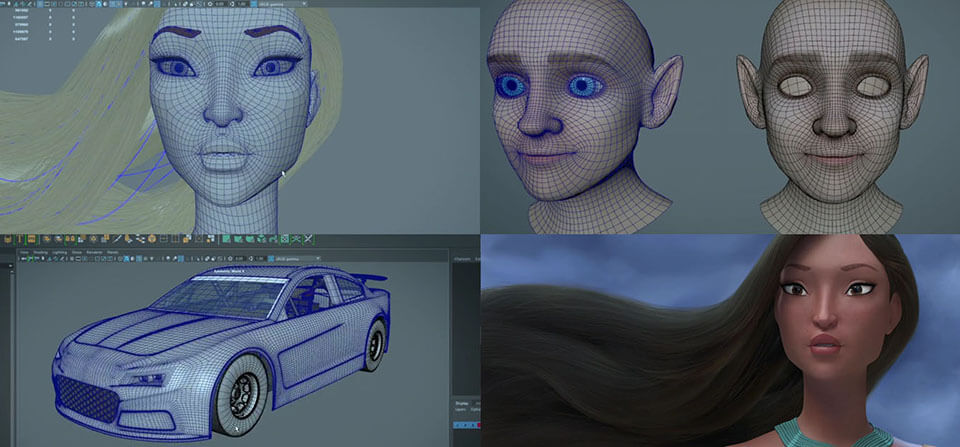
Task: Toggle the Resolution Gate icon in car viewport toolbar
Action: pos(84,259)
